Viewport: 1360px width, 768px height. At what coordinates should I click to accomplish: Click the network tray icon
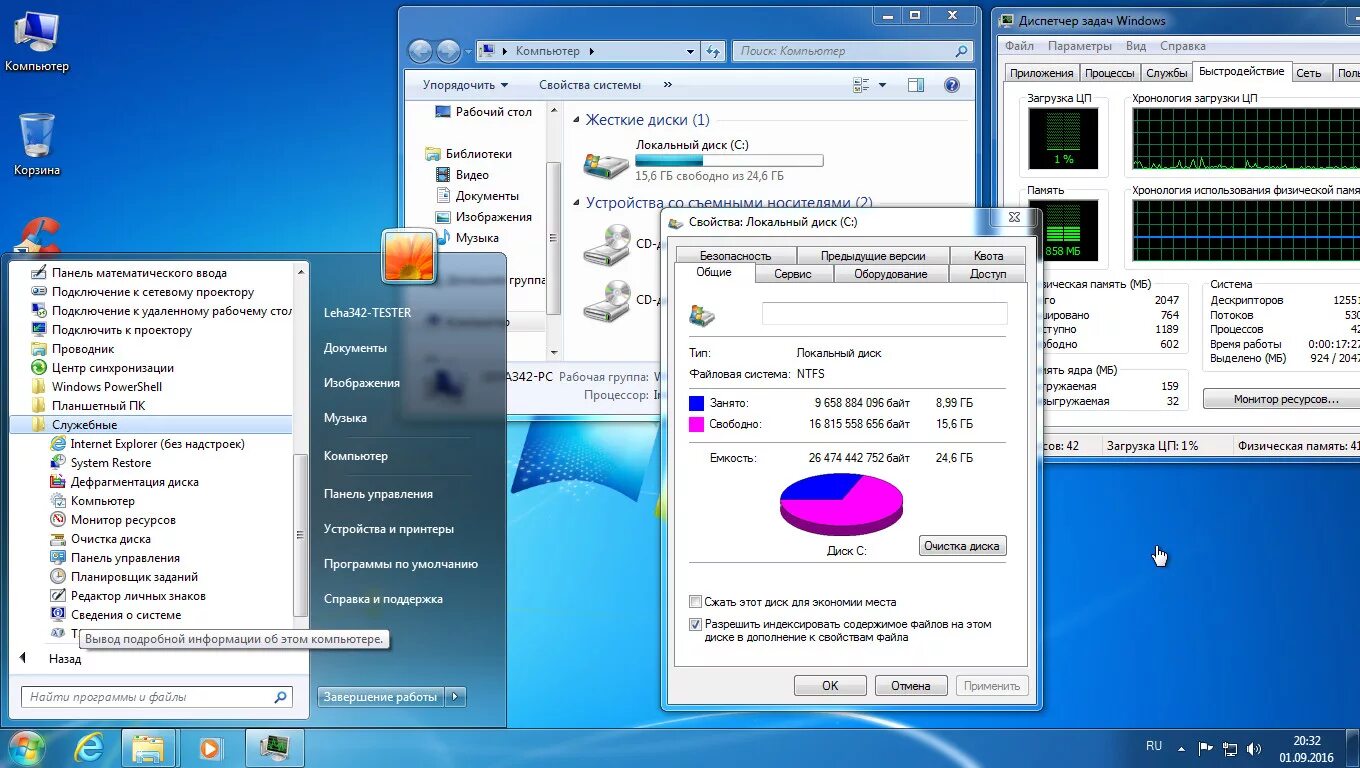point(1230,748)
